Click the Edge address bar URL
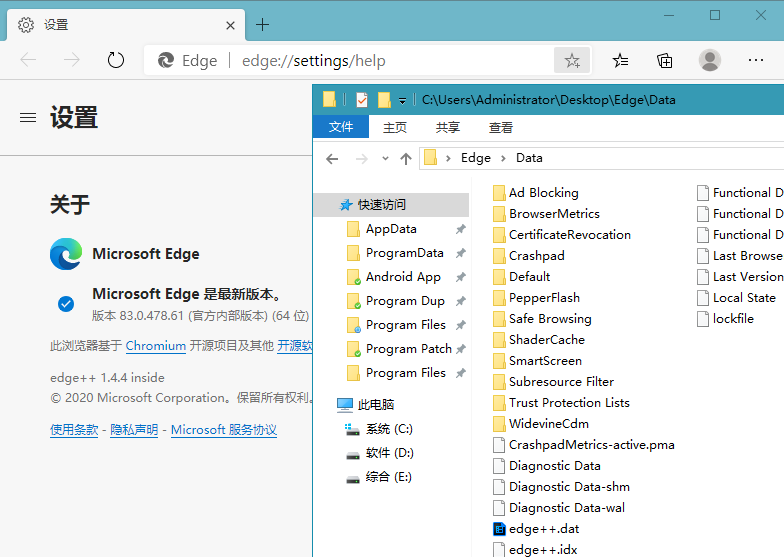Image resolution: width=784 pixels, height=557 pixels. (314, 60)
